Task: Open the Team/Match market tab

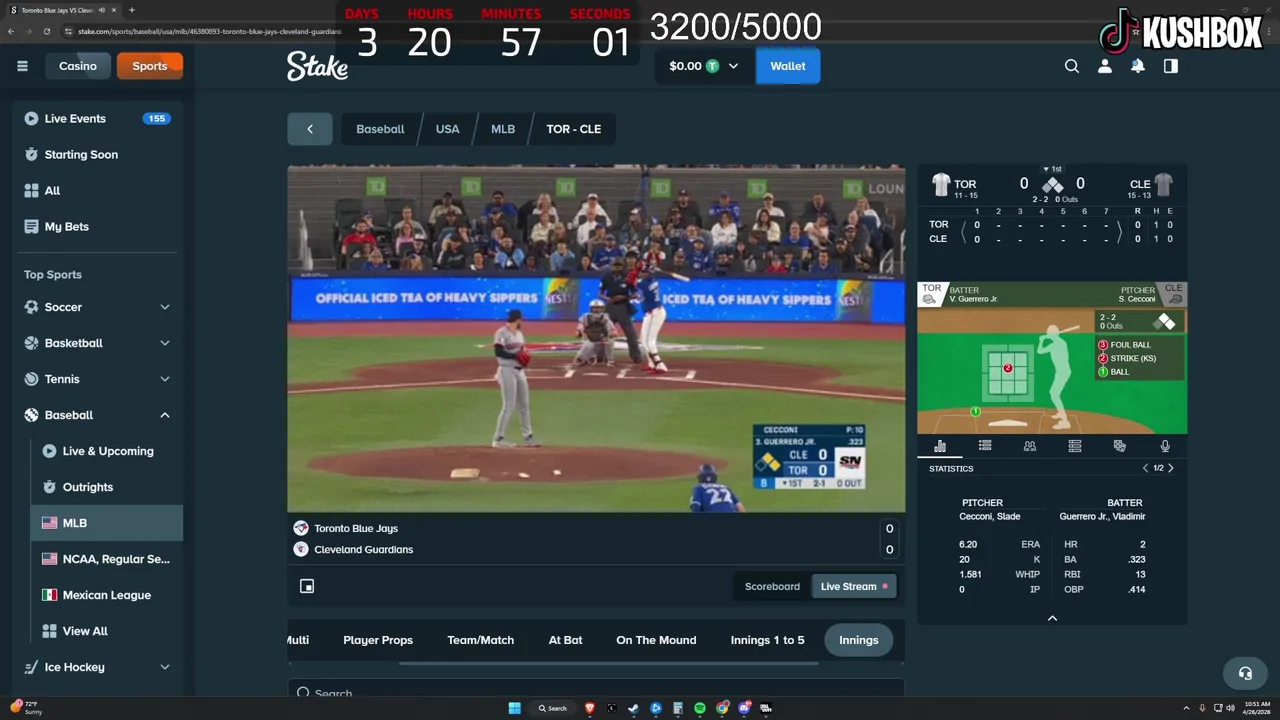Action: point(481,640)
